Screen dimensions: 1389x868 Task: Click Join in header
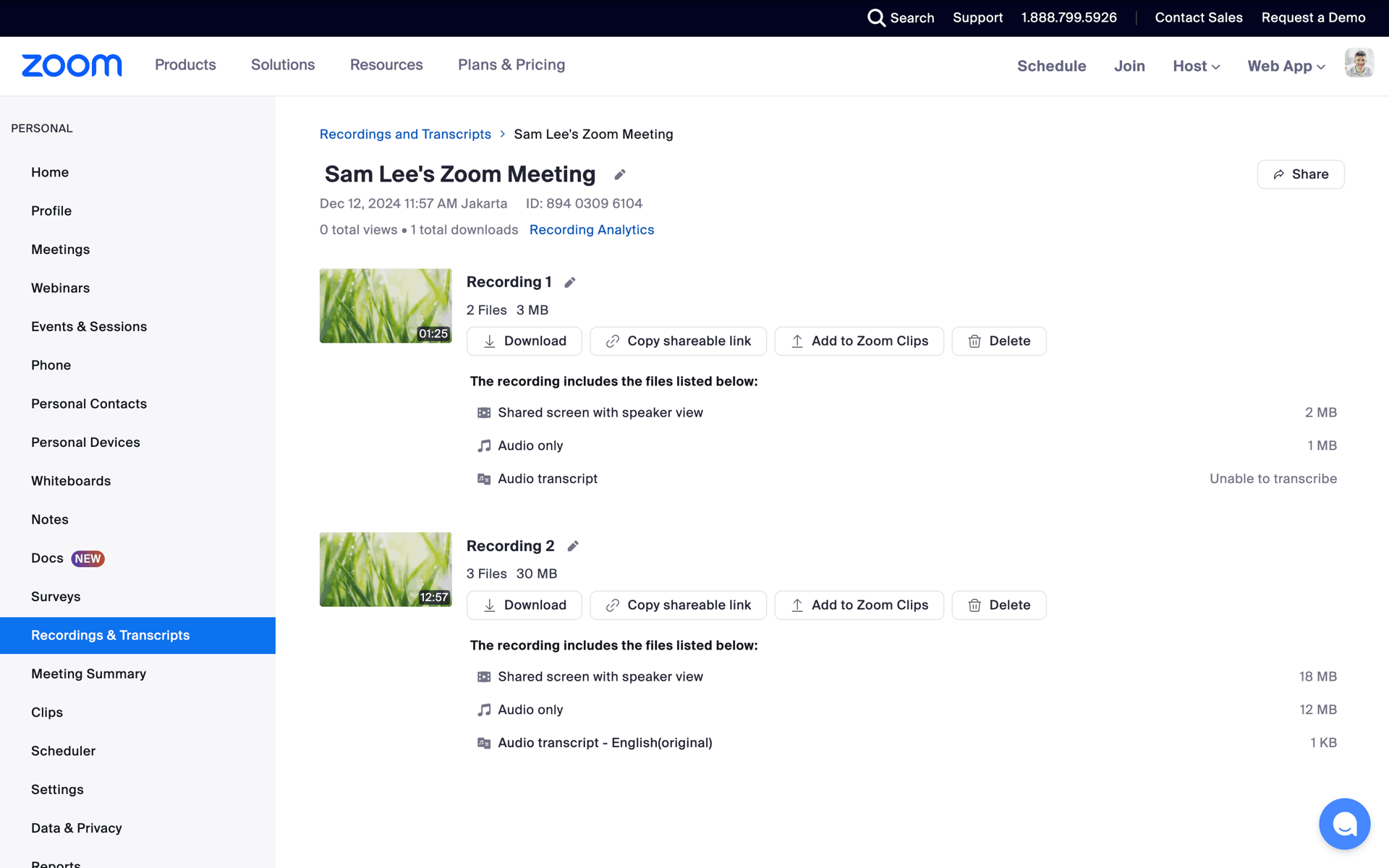point(1129,66)
